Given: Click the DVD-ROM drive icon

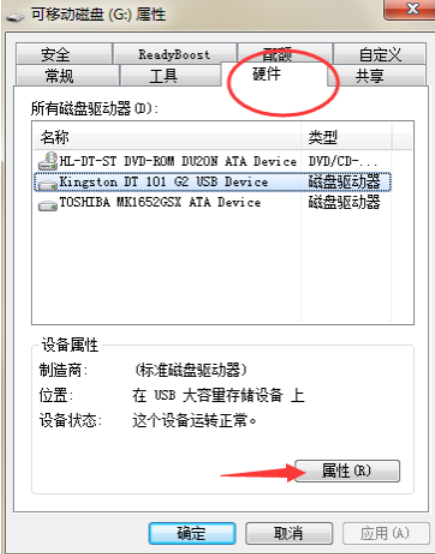Looking at the screenshot, I should pyautogui.click(x=48, y=161).
